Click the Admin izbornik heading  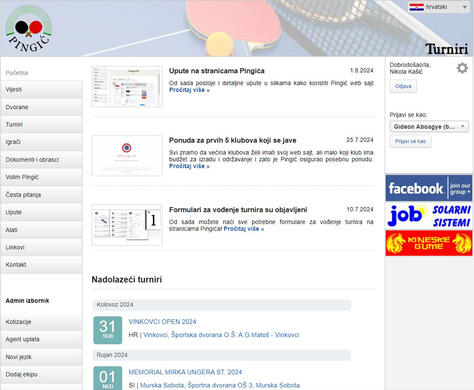tap(27, 301)
